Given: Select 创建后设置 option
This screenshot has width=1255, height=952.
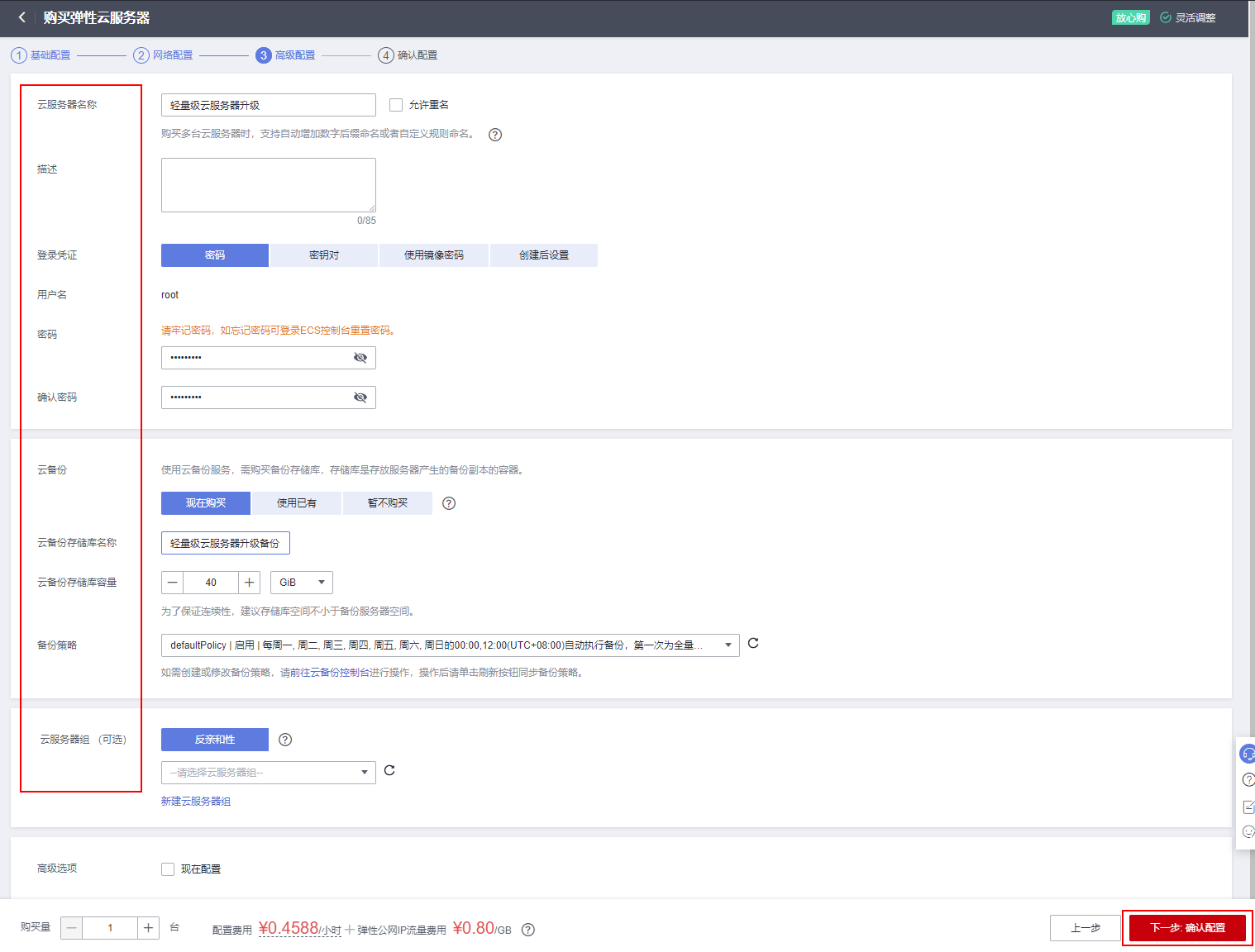Looking at the screenshot, I should (x=544, y=255).
